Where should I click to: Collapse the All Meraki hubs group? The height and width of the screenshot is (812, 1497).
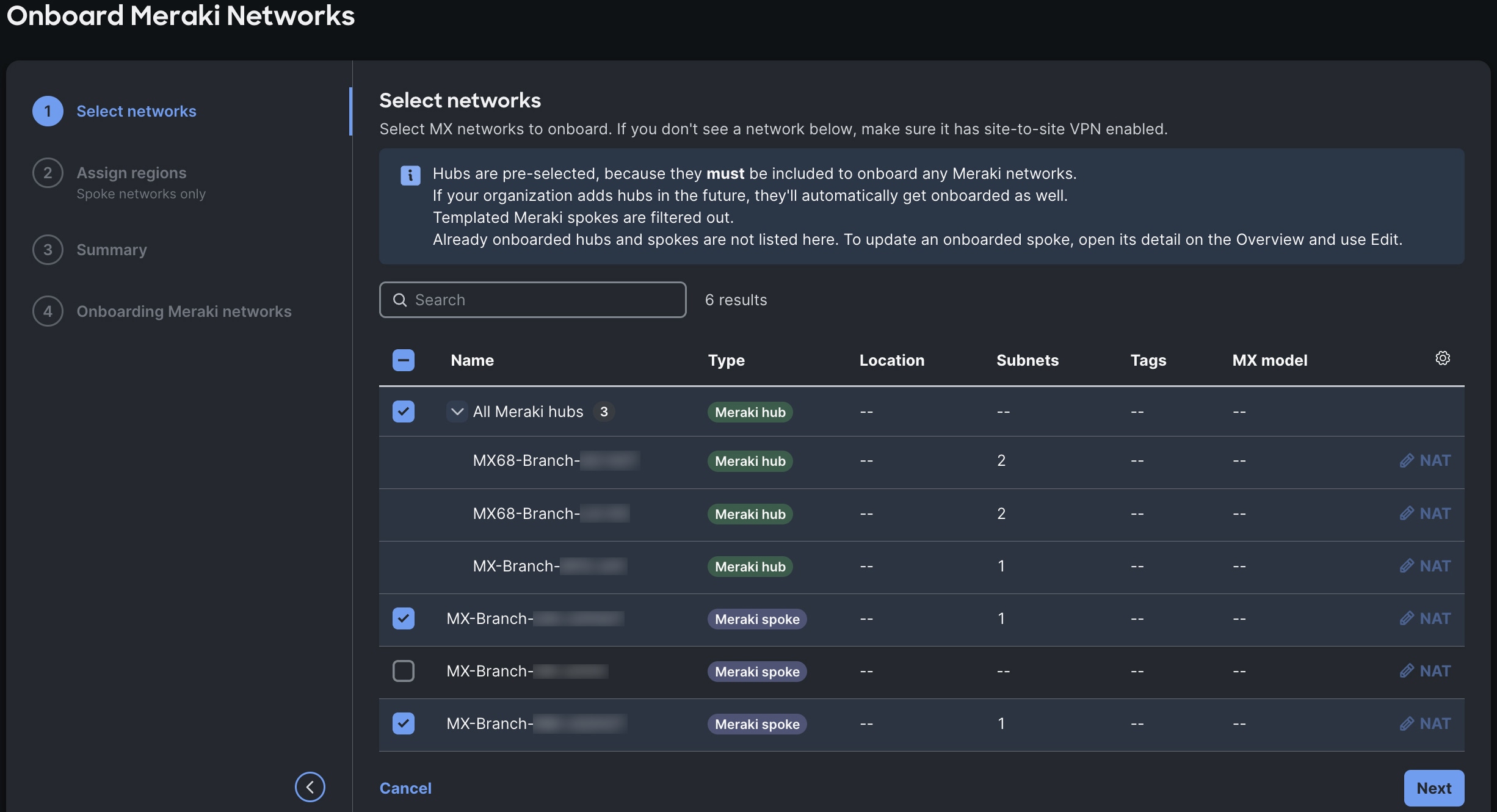point(457,411)
